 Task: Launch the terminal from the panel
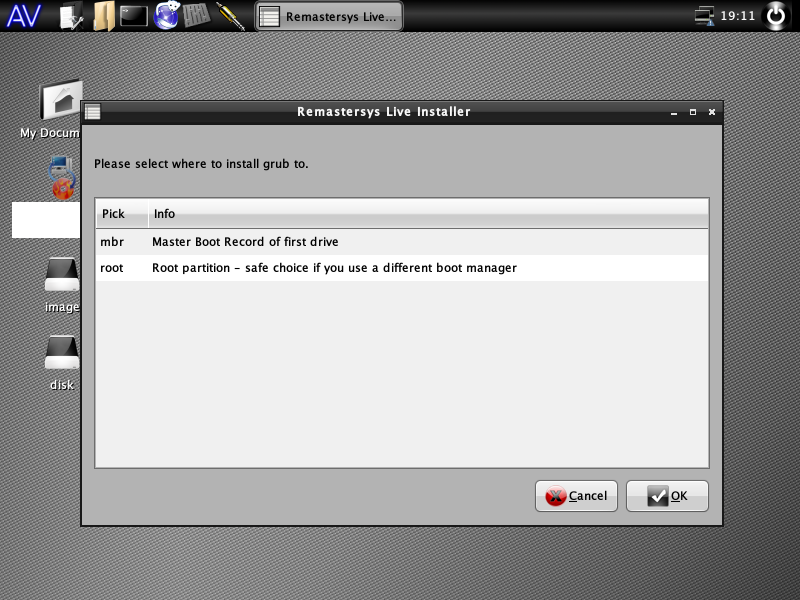134,16
